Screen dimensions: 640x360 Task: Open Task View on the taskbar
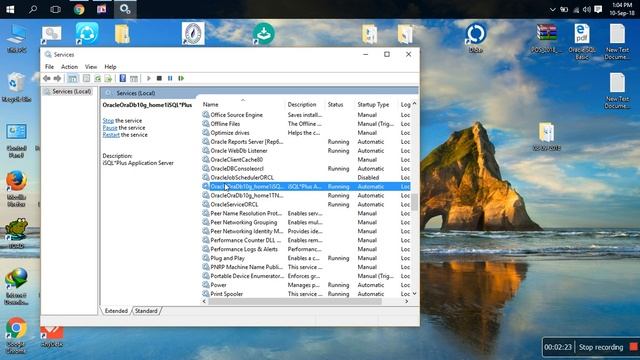pyautogui.click(x=56, y=9)
